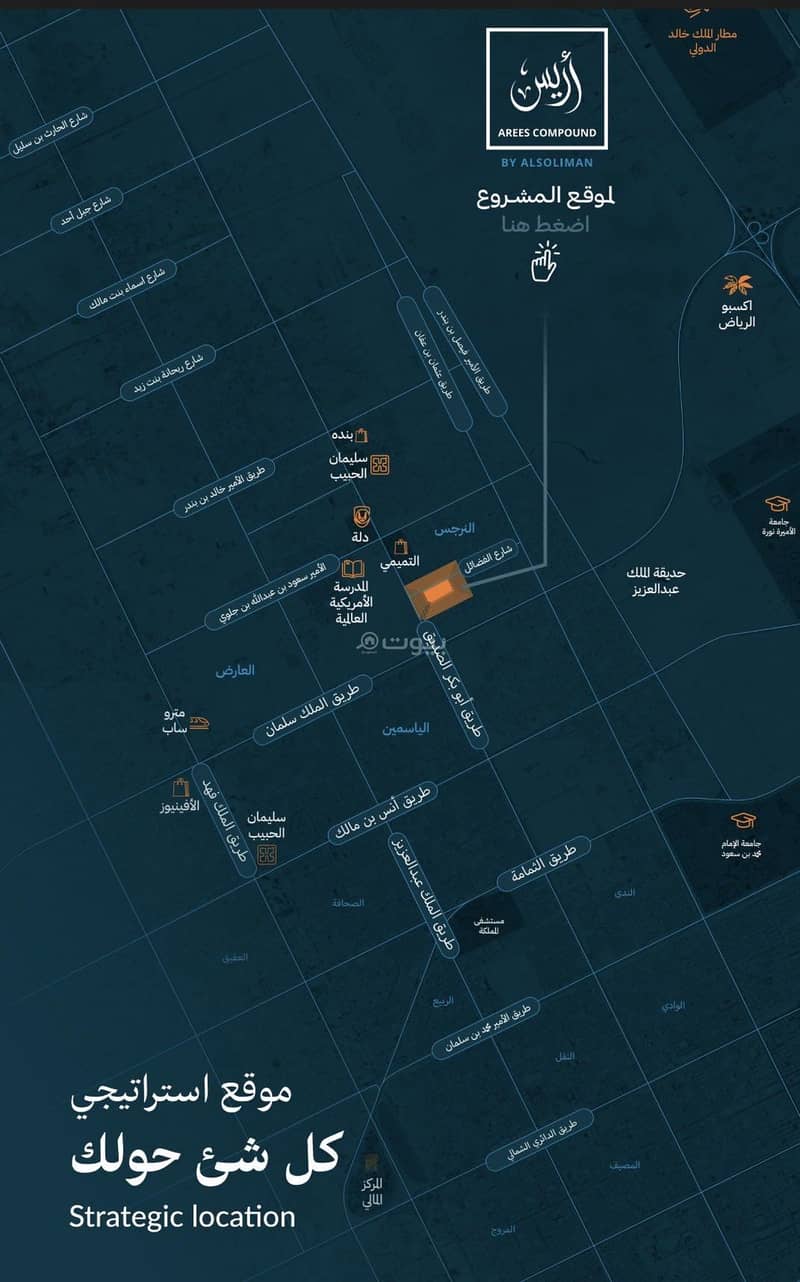Screen dimensions: 800x1282
Task: Select the orange project site block
Action: [x=440, y=589]
